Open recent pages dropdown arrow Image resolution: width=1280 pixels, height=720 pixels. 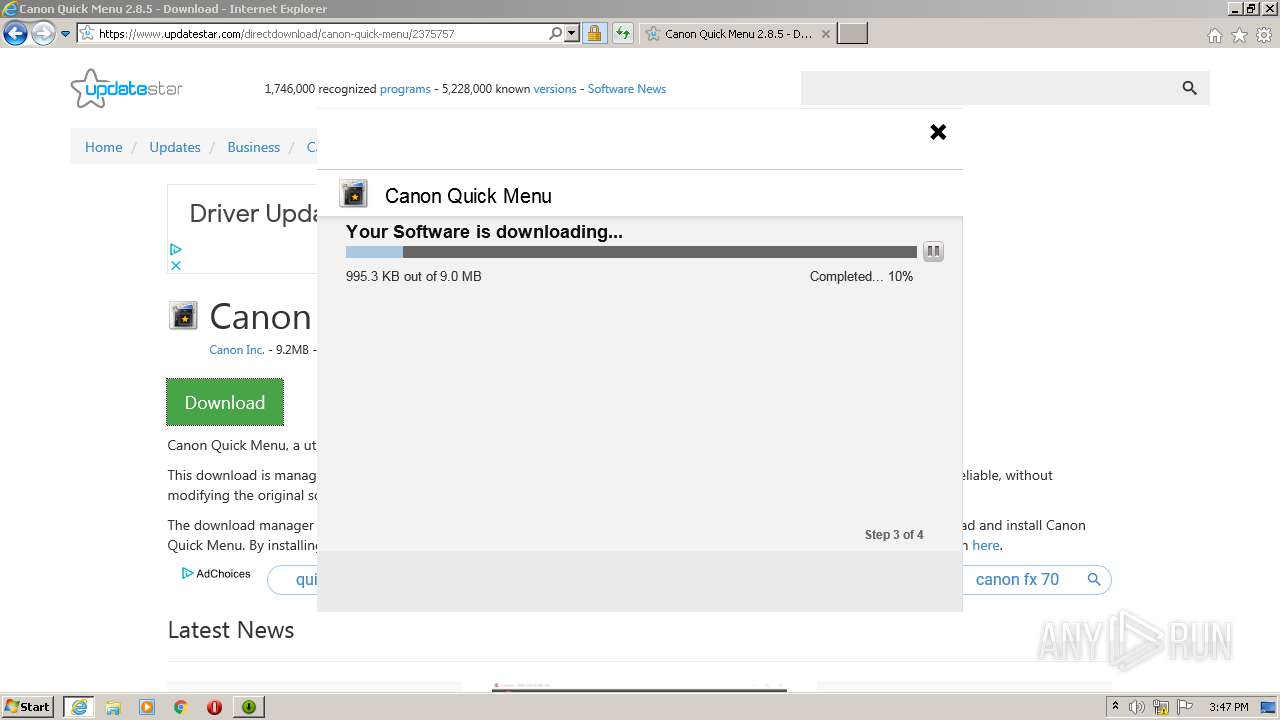[x=66, y=34]
